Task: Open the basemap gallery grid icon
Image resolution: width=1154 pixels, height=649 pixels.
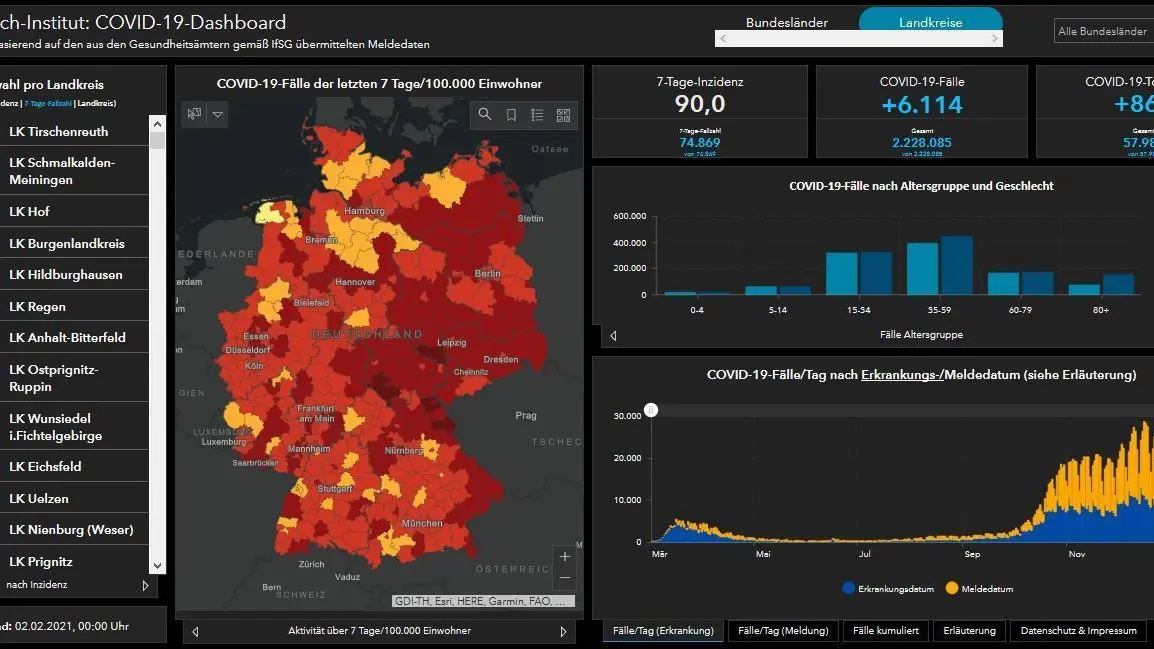Action: tap(563, 115)
